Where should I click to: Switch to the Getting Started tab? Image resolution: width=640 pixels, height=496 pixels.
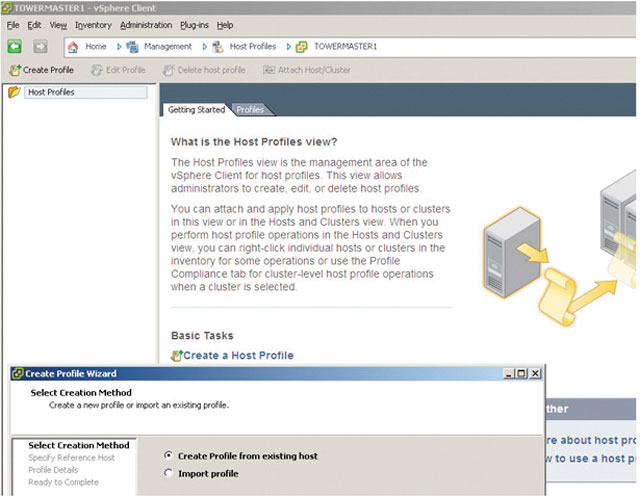coord(197,109)
